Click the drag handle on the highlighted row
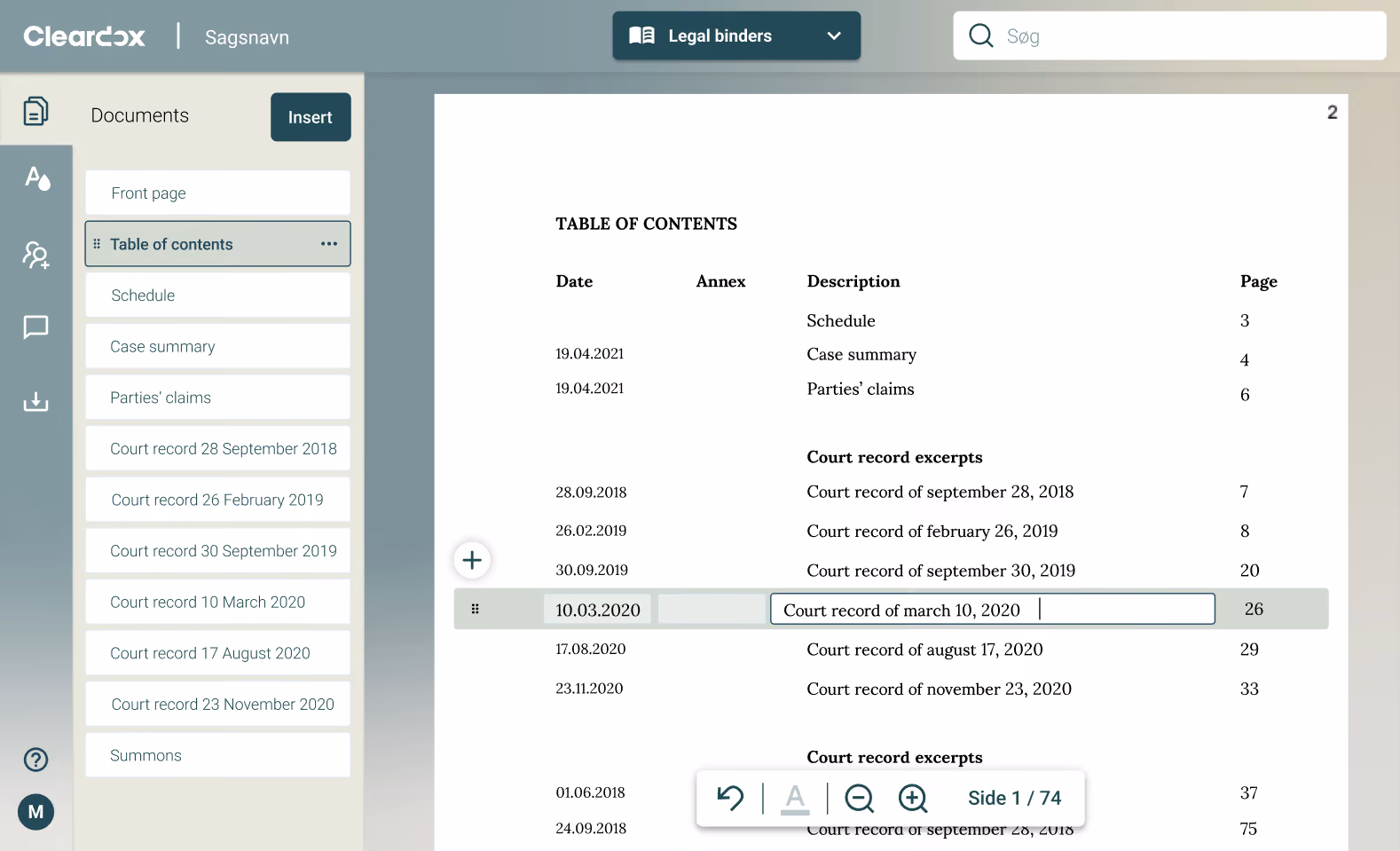The height and width of the screenshot is (851, 1400). pyautogui.click(x=475, y=609)
